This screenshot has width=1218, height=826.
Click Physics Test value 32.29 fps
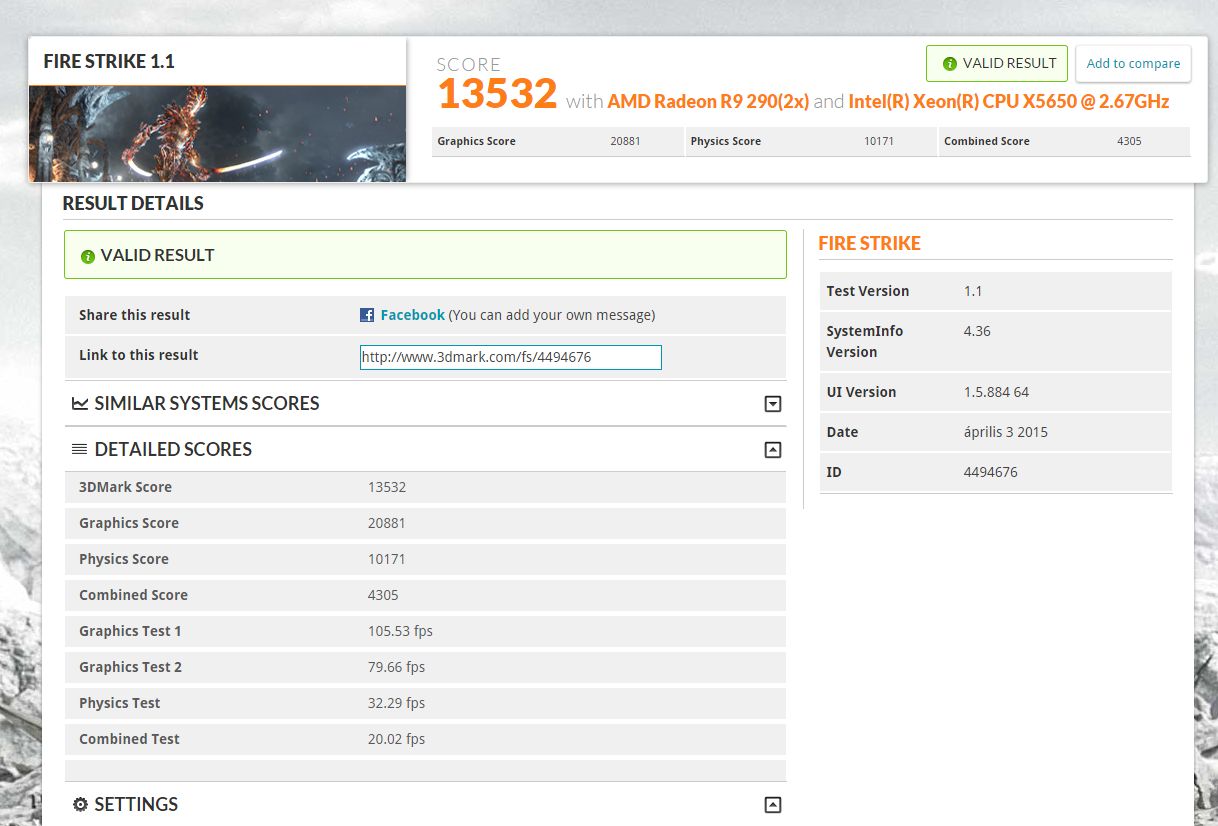(396, 703)
